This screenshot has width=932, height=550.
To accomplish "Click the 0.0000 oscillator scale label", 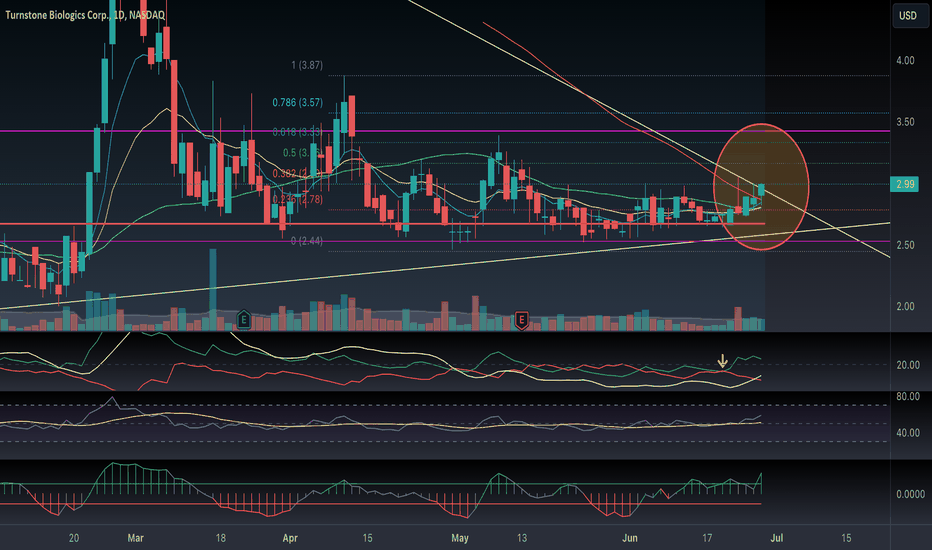I will (x=910, y=494).
